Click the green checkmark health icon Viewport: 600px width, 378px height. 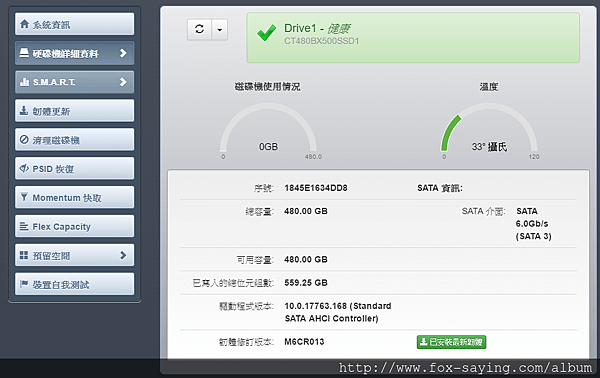pos(267,33)
